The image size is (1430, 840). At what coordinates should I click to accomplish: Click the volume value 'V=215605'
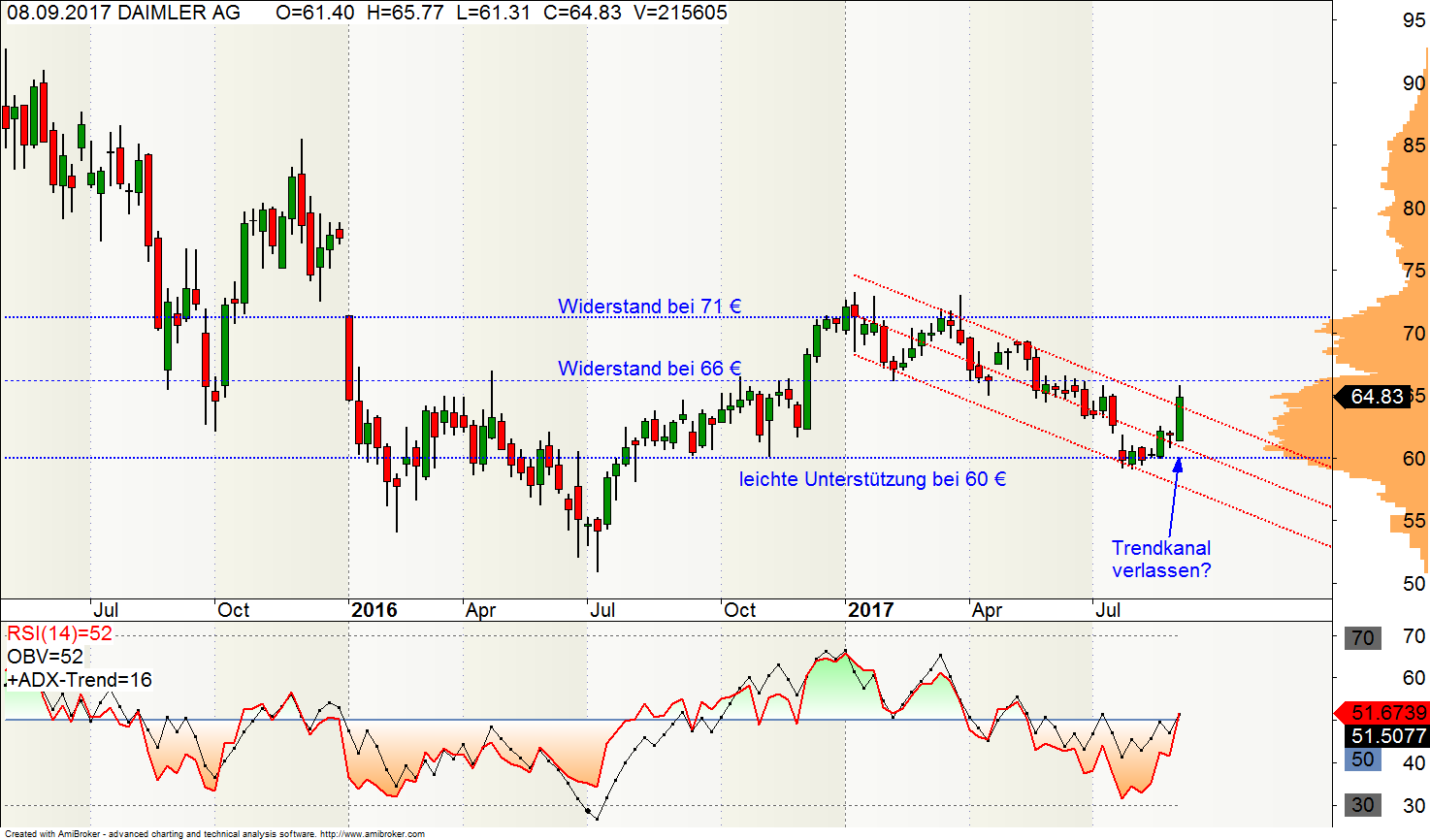[x=678, y=13]
